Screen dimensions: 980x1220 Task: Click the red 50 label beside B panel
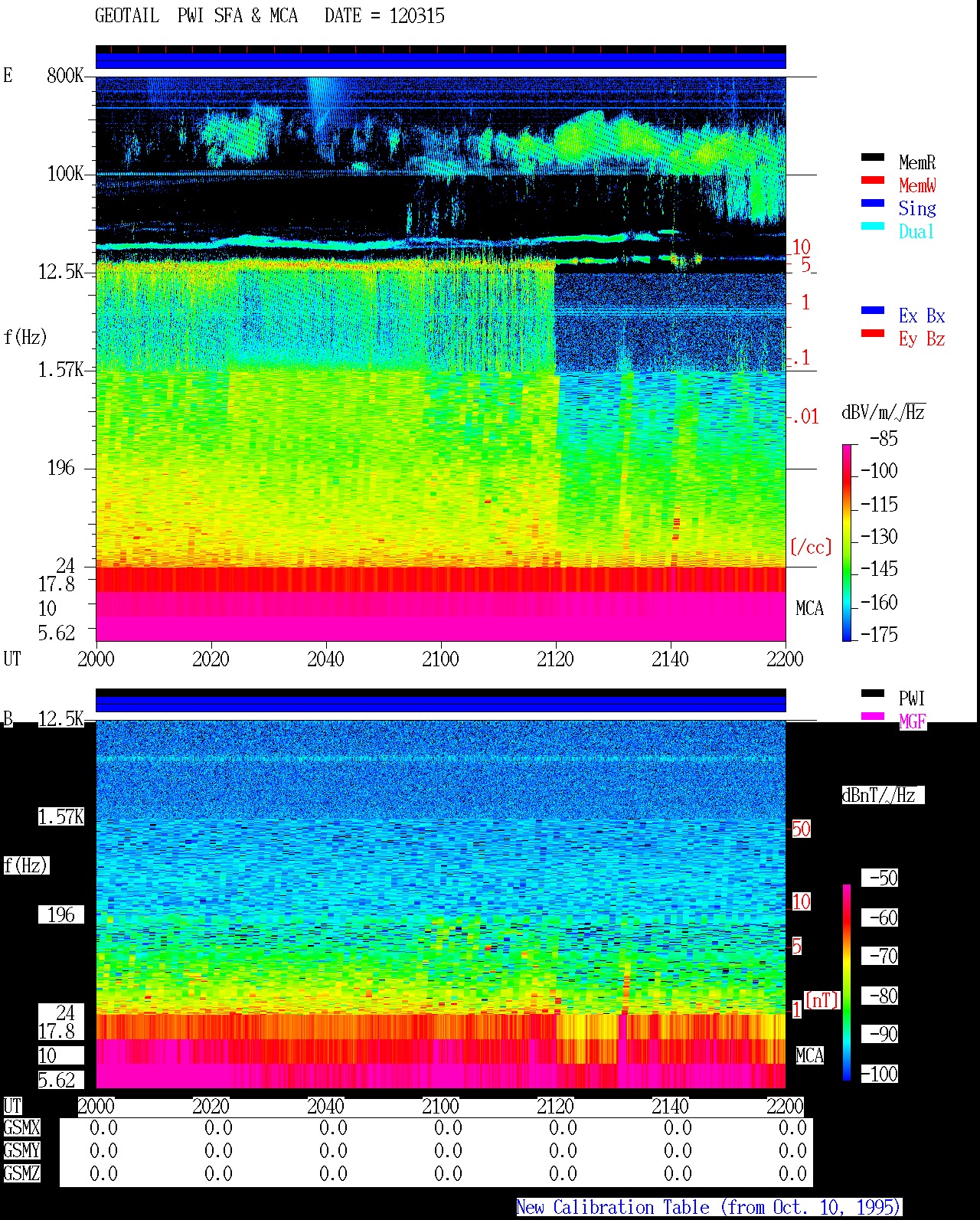point(801,829)
